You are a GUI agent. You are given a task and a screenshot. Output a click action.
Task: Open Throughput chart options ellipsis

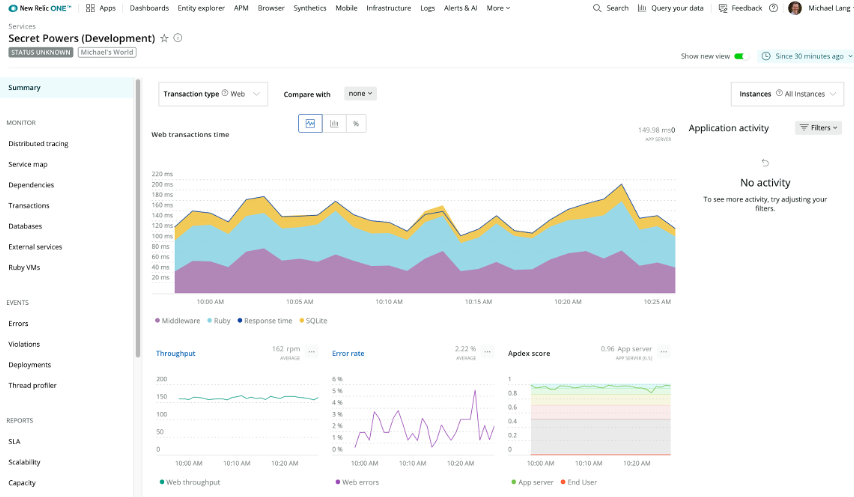[312, 352]
